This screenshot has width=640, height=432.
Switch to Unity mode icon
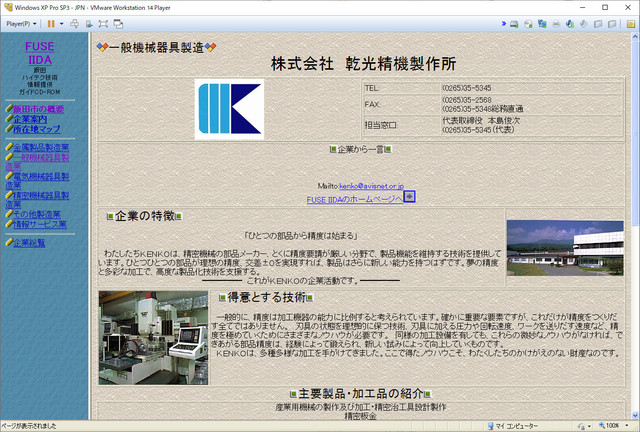(118, 24)
